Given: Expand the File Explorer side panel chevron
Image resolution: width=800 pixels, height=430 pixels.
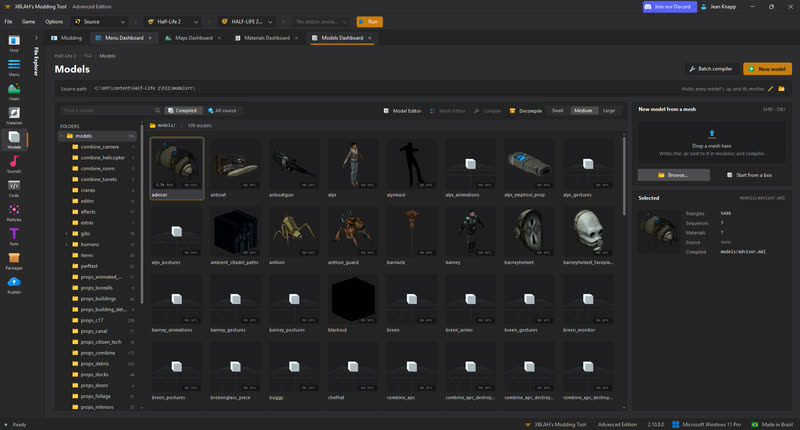Looking at the screenshot, I should (36, 38).
